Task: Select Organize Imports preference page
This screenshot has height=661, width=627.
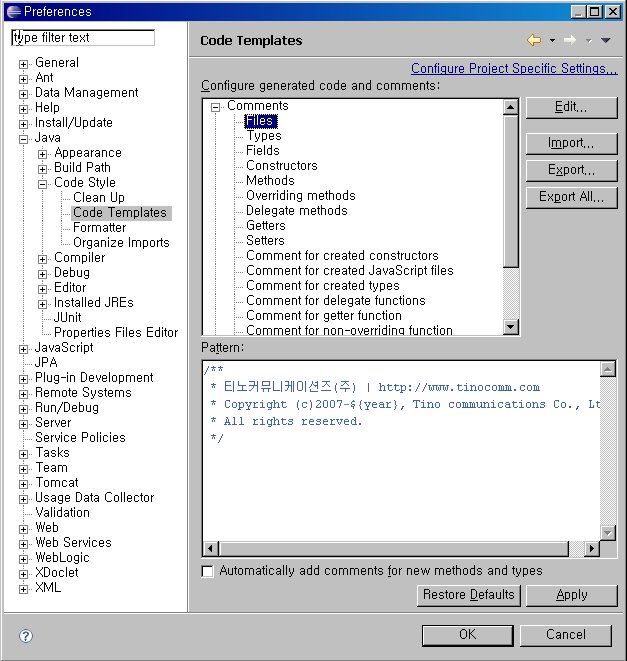Action: [x=121, y=242]
